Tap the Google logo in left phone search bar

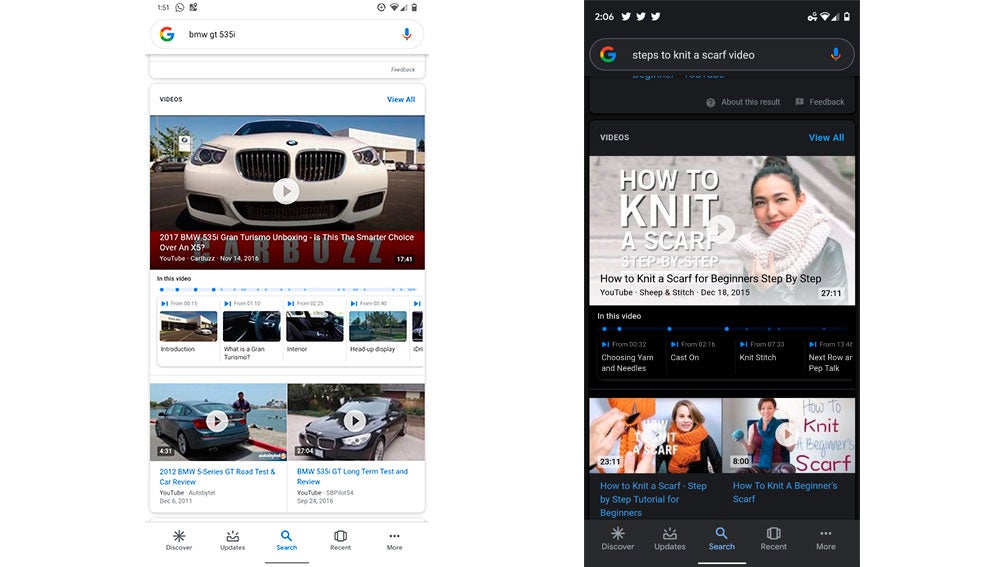(x=167, y=34)
